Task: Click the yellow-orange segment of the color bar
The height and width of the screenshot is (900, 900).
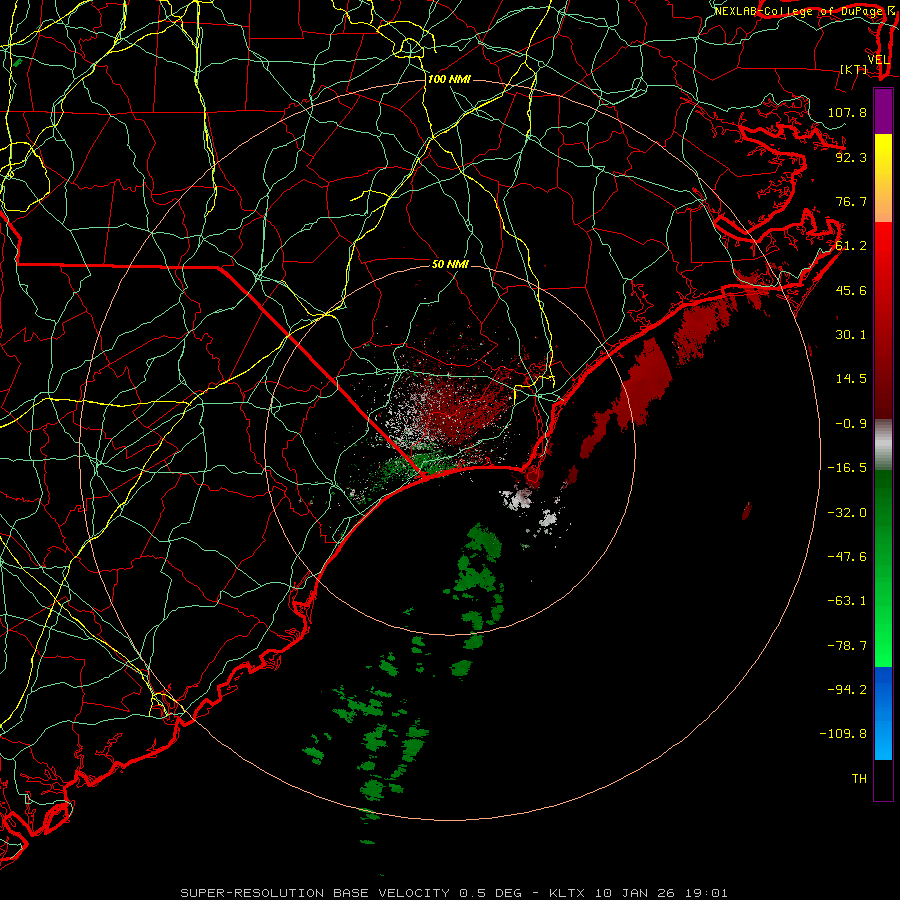Action: (883, 178)
